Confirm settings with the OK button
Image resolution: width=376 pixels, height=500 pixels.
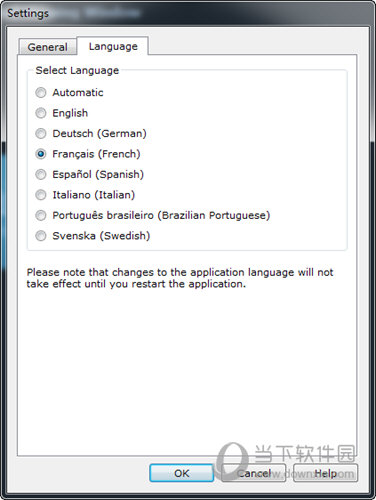coord(182,473)
